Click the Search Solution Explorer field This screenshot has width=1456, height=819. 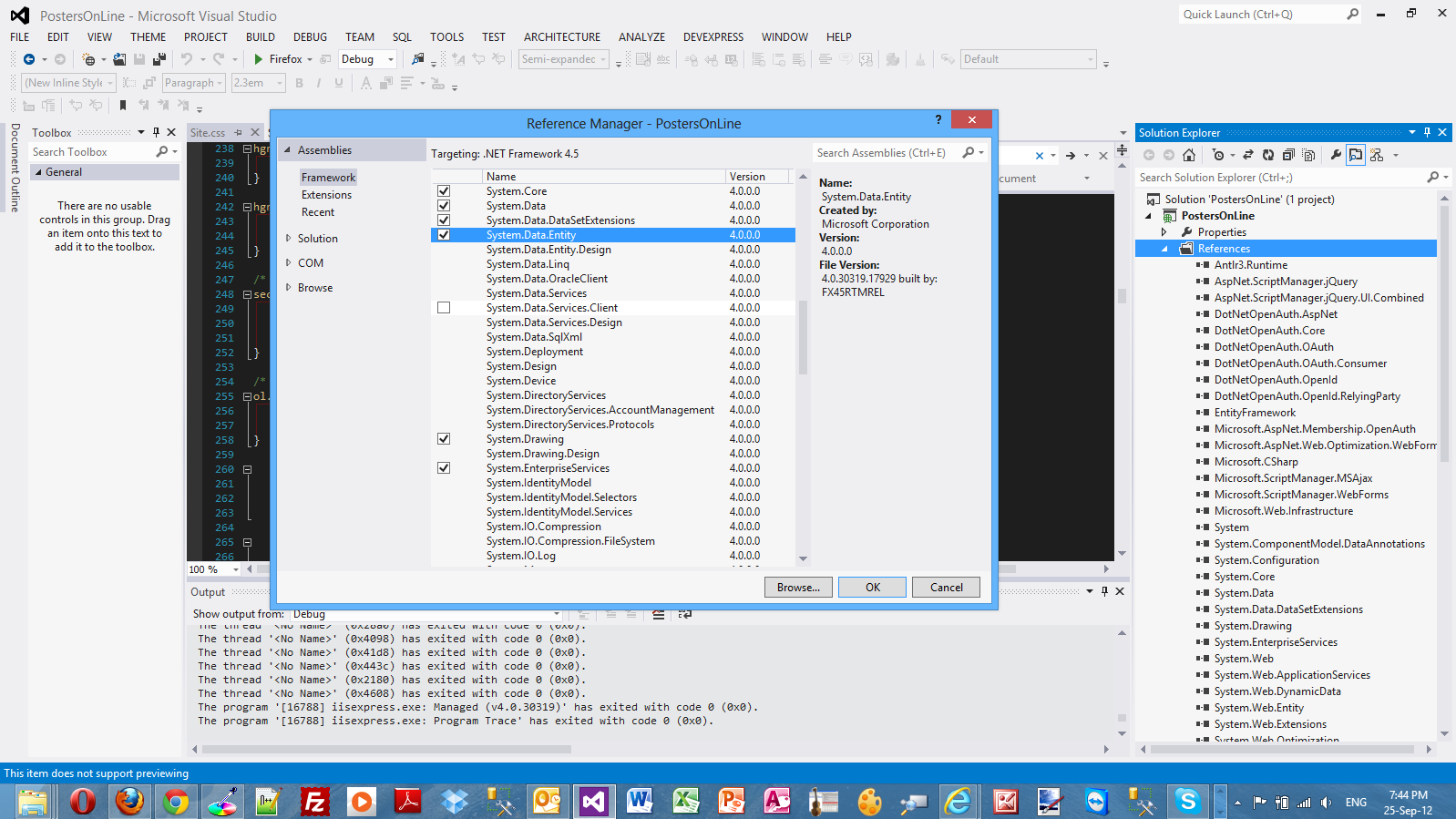(x=1281, y=178)
